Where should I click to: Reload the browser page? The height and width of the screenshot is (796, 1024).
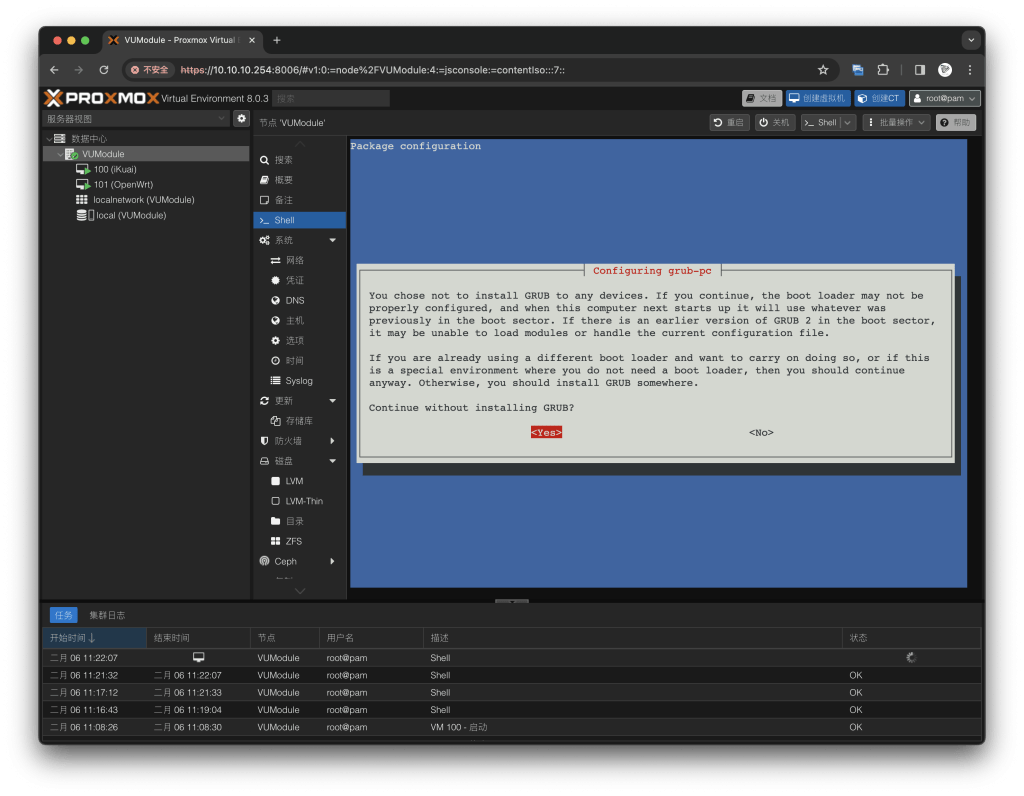tap(104, 70)
